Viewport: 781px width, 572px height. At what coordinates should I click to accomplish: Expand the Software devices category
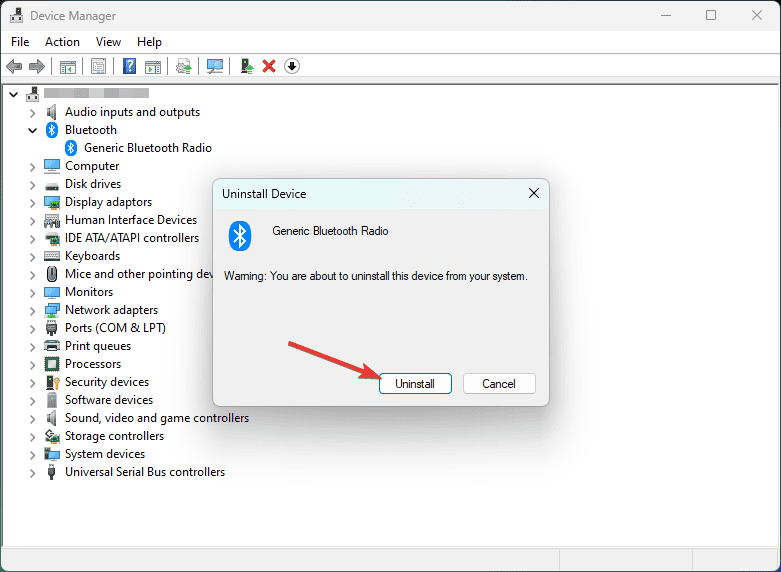pos(32,401)
